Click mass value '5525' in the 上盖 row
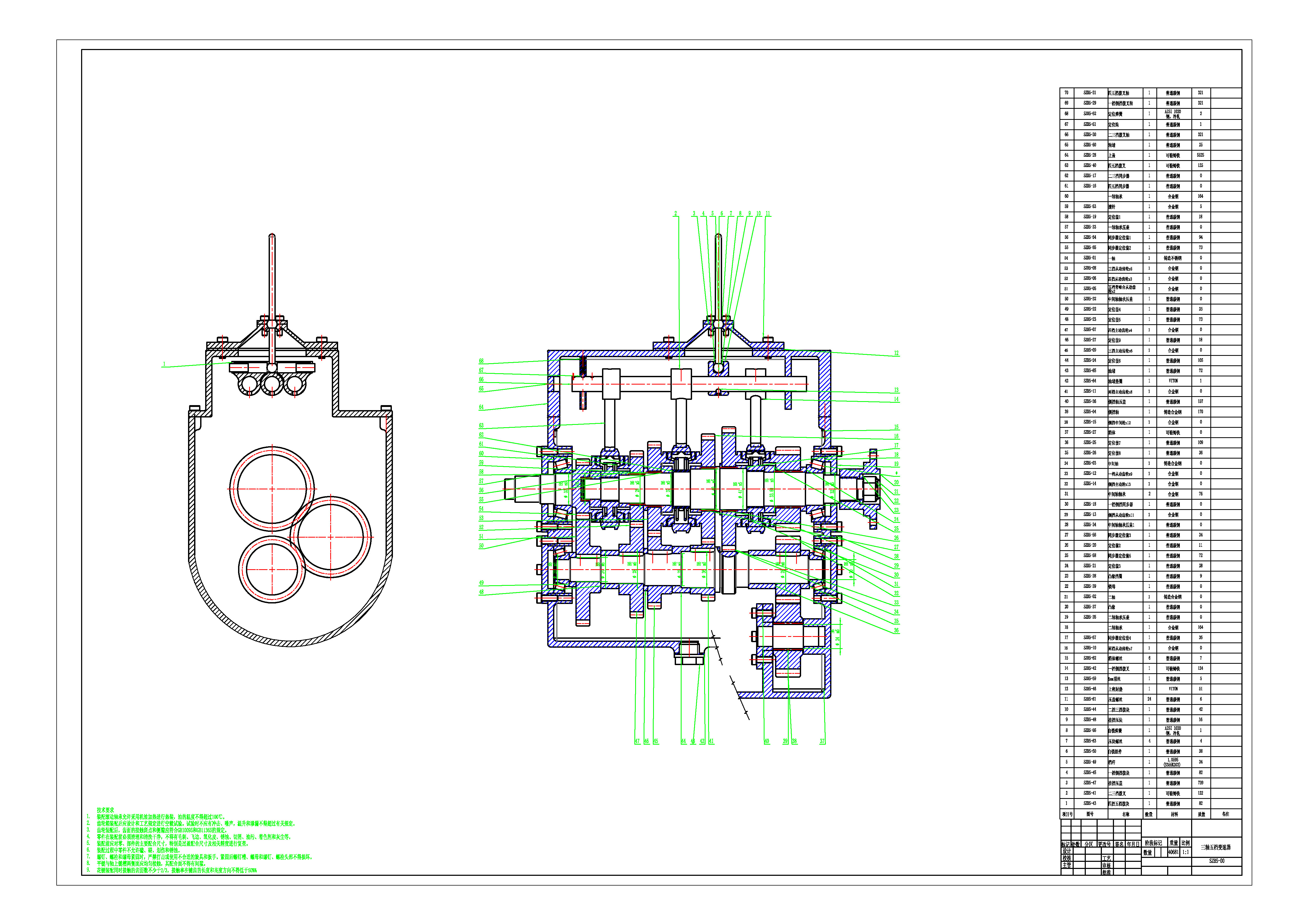This screenshot has height=924, width=1307. pos(1201,155)
